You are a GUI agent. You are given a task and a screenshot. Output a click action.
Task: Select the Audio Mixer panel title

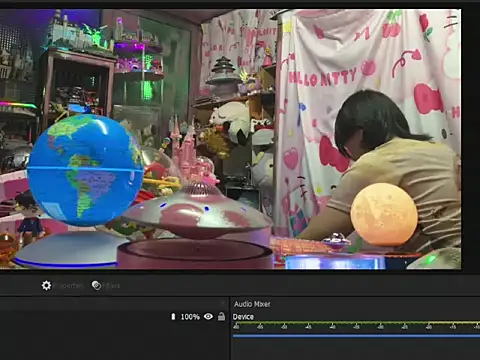252,304
